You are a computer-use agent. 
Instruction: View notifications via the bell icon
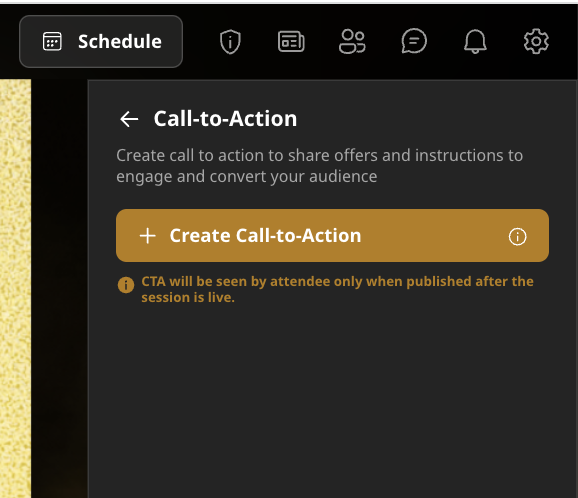point(475,41)
